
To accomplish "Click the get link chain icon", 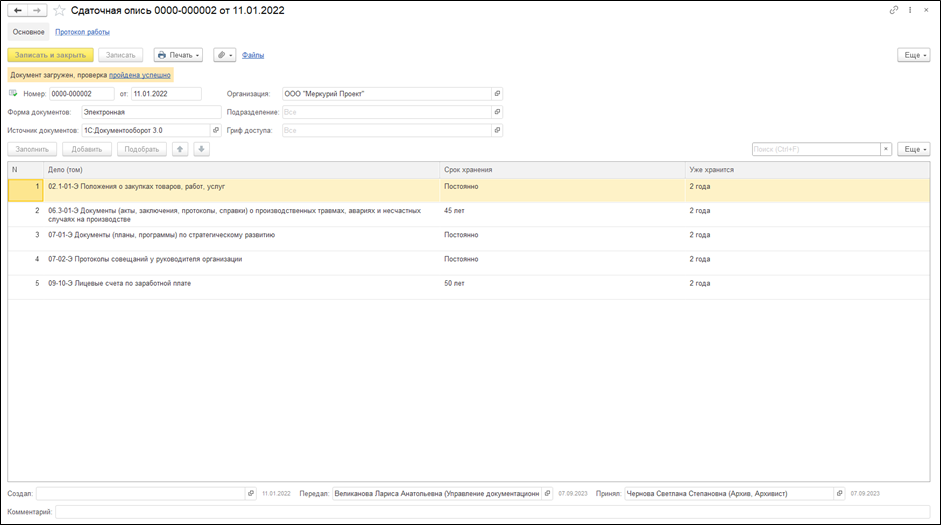I will coord(894,10).
